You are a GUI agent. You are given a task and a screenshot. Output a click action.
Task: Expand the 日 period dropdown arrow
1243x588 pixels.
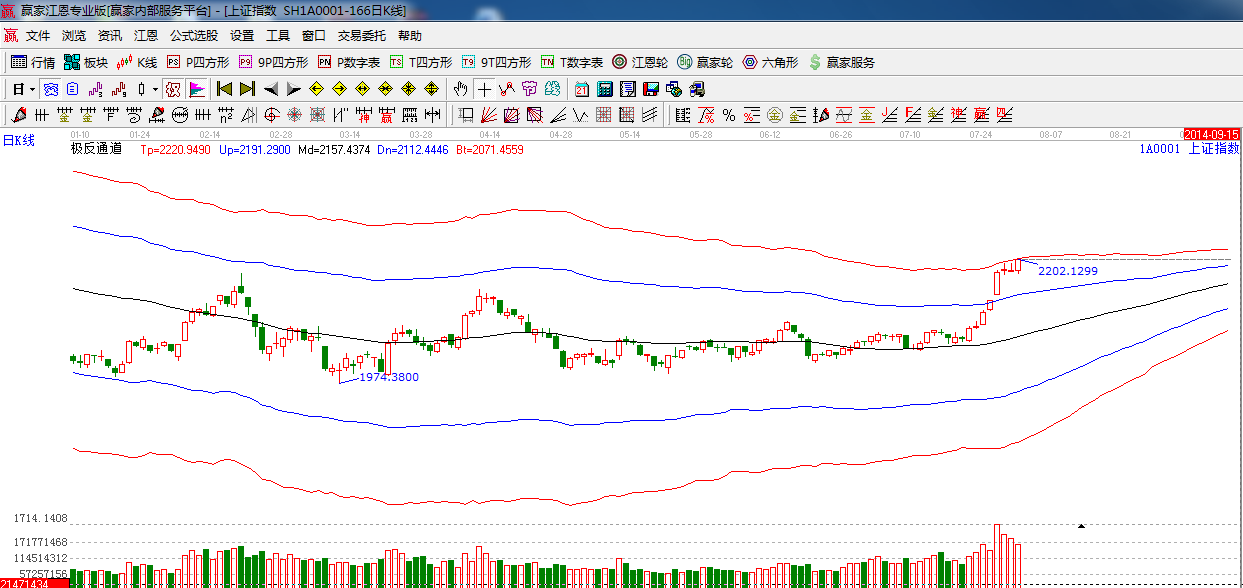click(x=32, y=89)
